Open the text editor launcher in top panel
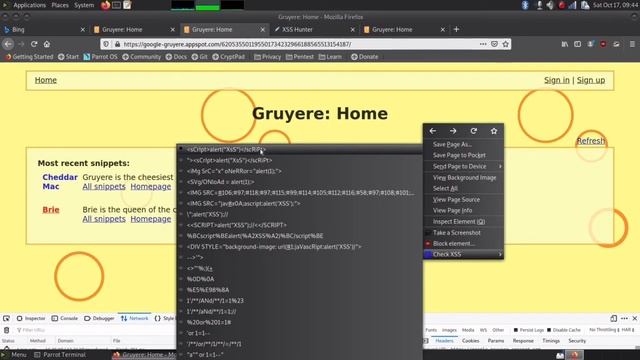 (x=127, y=5)
